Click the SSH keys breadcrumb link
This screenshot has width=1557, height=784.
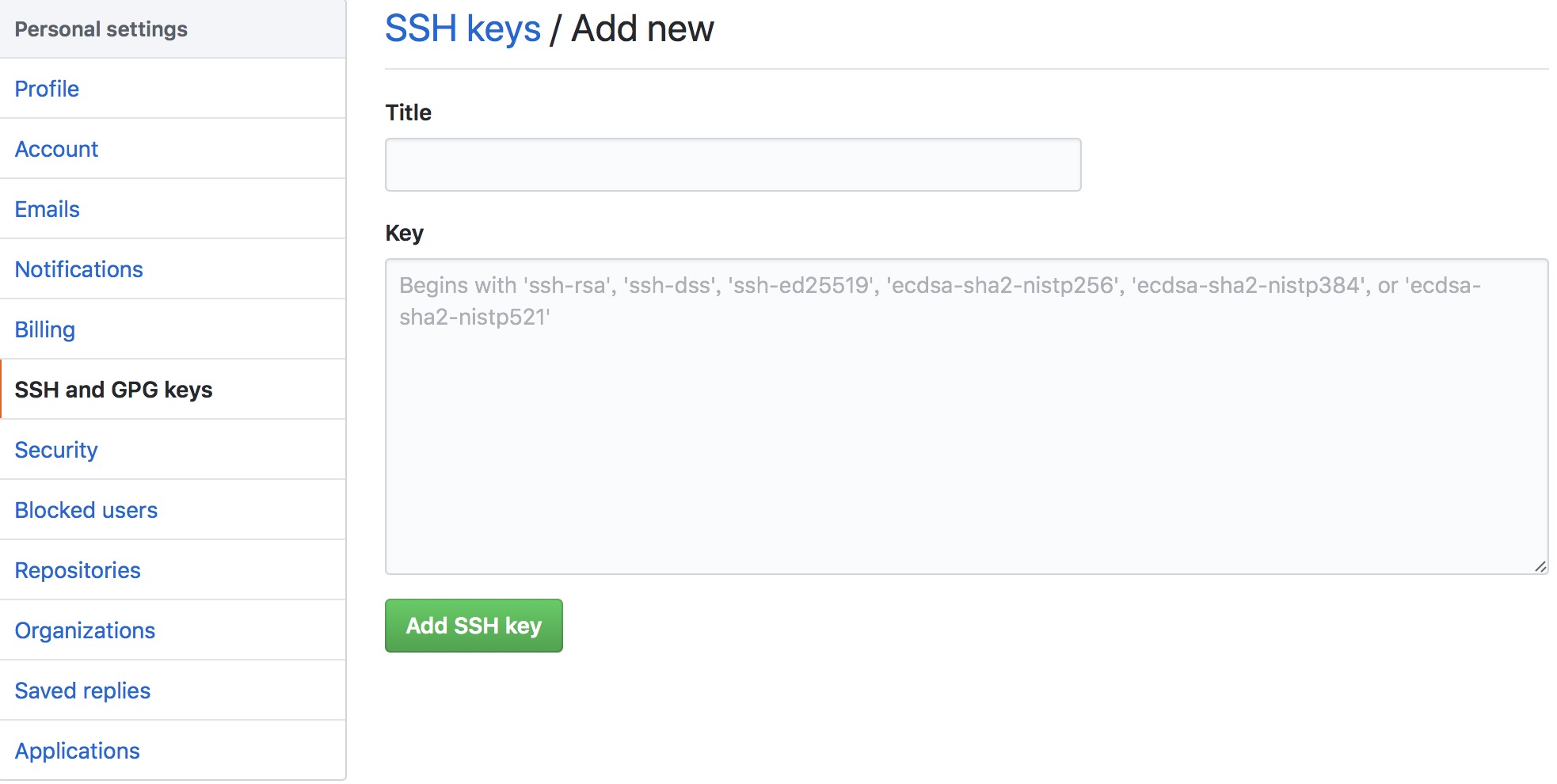(462, 28)
